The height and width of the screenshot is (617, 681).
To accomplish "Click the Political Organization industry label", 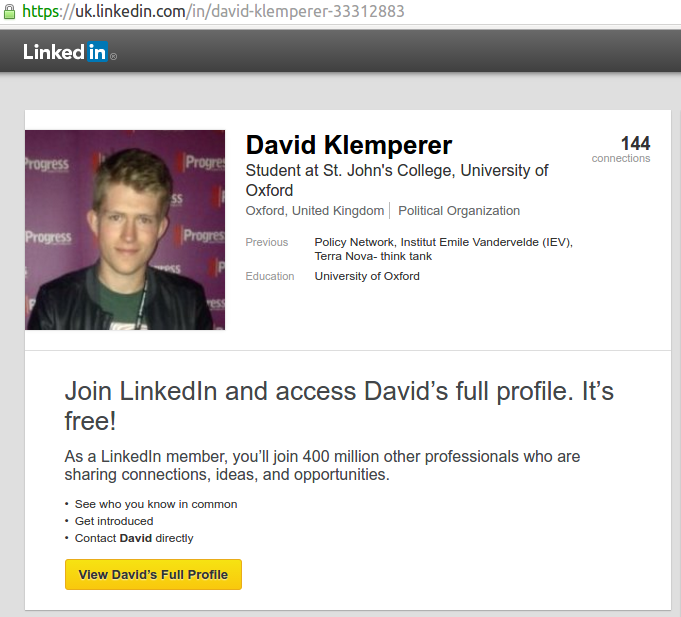I will click(x=459, y=211).
